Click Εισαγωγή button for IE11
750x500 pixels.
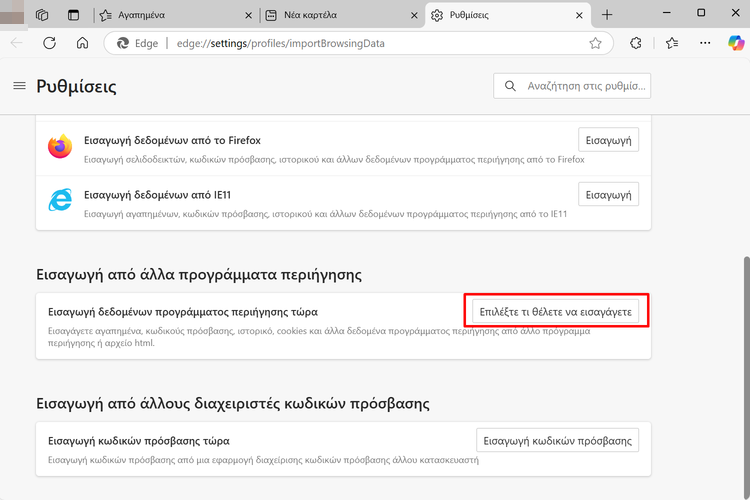(608, 195)
